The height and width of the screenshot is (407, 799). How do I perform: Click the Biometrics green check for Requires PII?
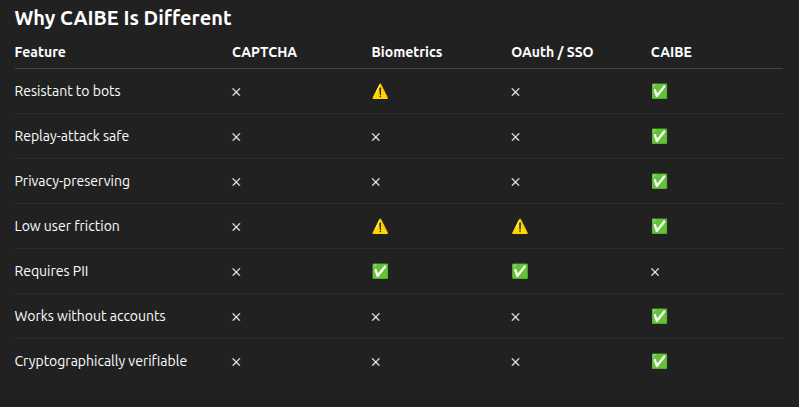pyautogui.click(x=380, y=271)
